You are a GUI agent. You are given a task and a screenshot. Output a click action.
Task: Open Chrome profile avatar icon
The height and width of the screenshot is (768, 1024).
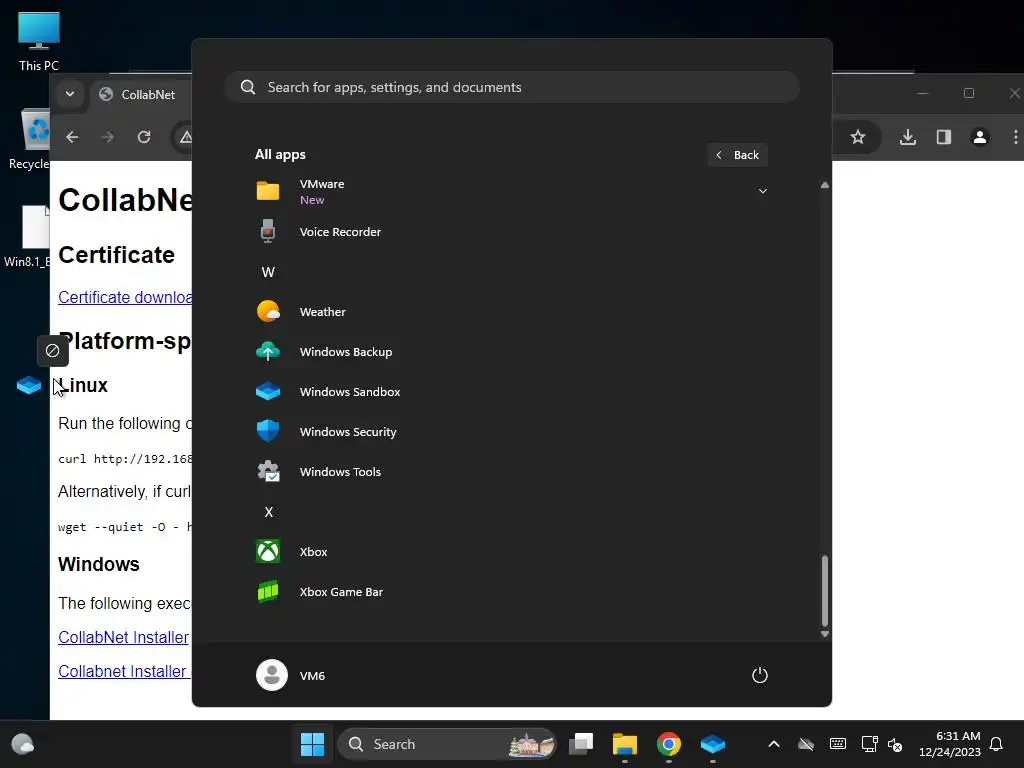click(980, 136)
